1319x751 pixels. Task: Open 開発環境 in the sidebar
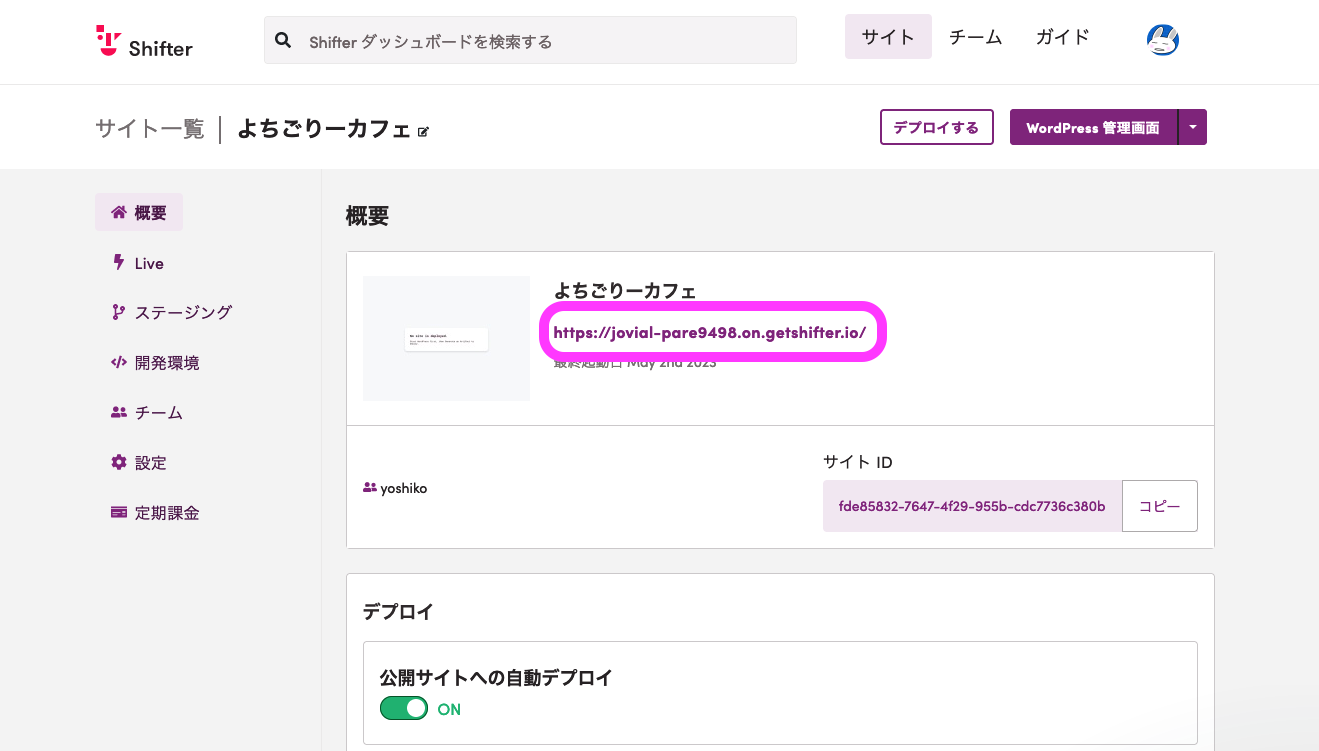(155, 362)
